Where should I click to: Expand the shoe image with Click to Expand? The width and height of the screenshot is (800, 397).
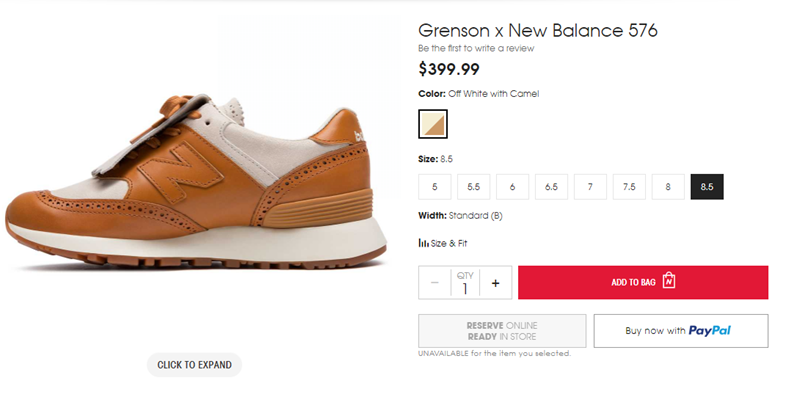click(x=194, y=365)
